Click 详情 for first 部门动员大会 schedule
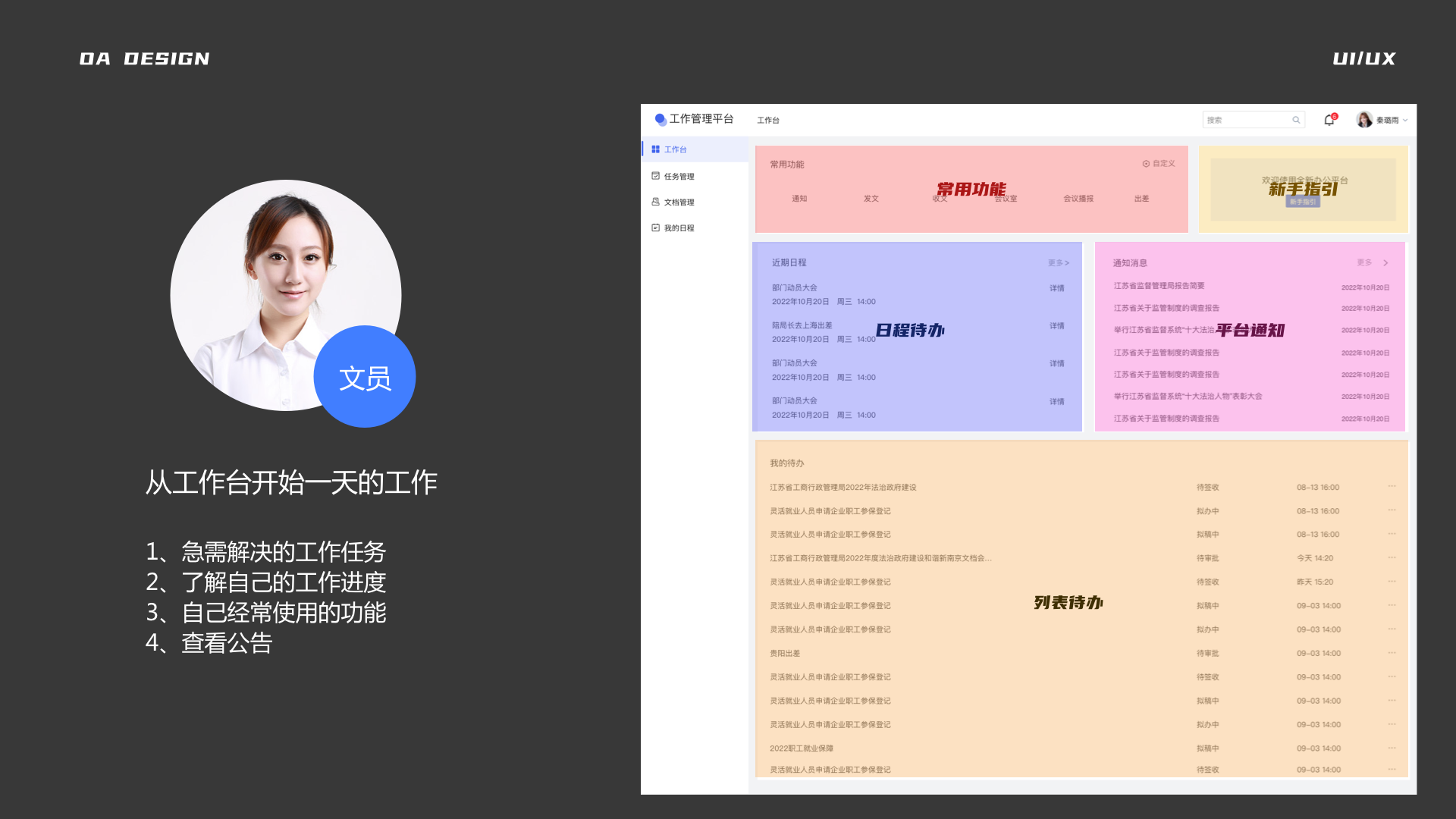The width and height of the screenshot is (1456, 819). point(1056,288)
